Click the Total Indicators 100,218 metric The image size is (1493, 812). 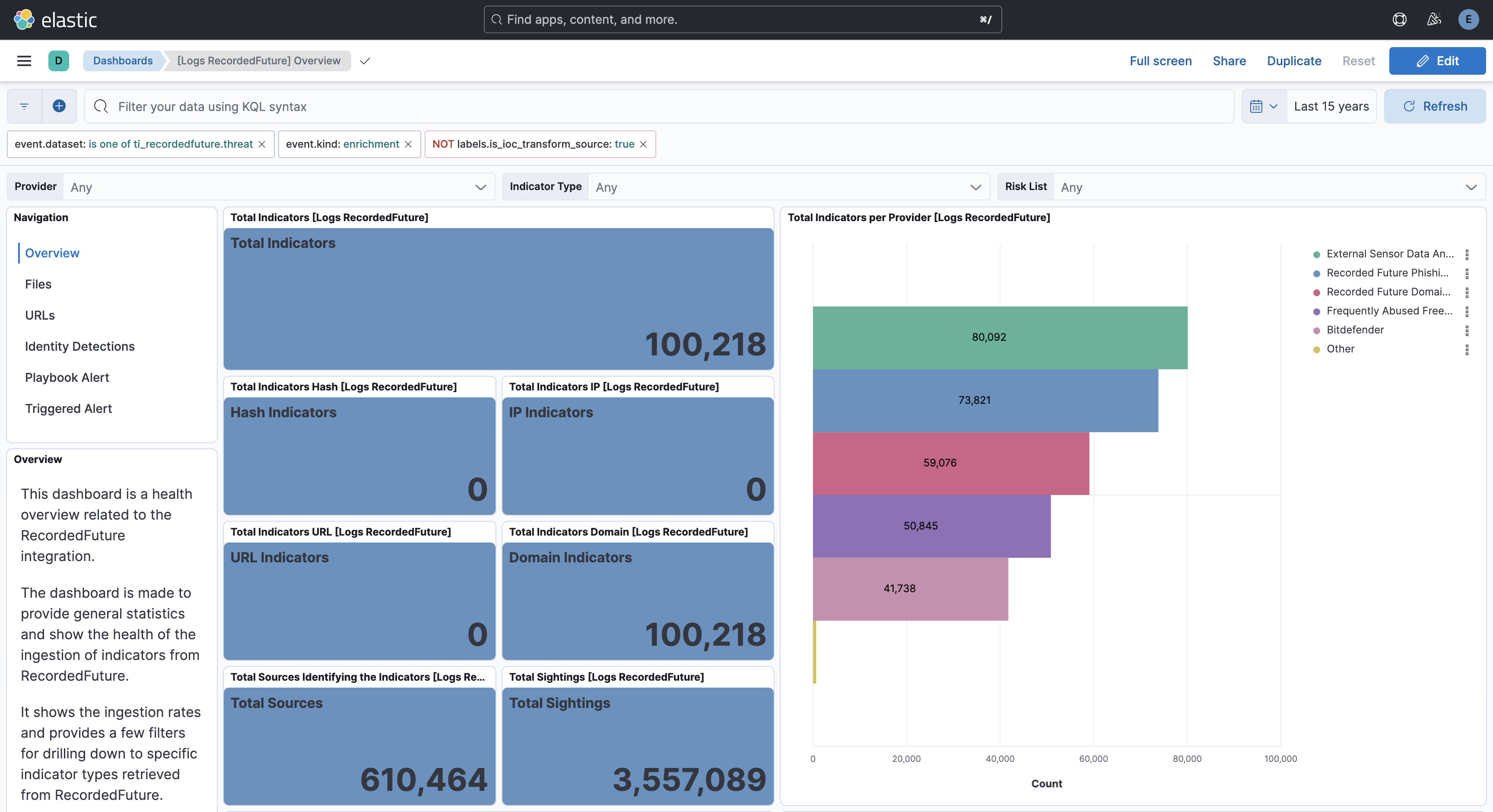499,298
